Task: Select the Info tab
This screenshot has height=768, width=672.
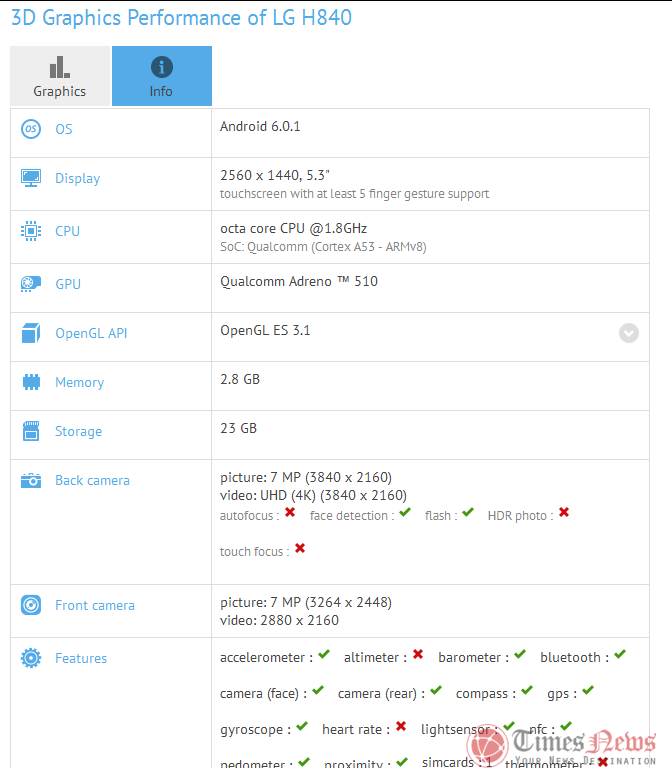Action: [x=161, y=76]
